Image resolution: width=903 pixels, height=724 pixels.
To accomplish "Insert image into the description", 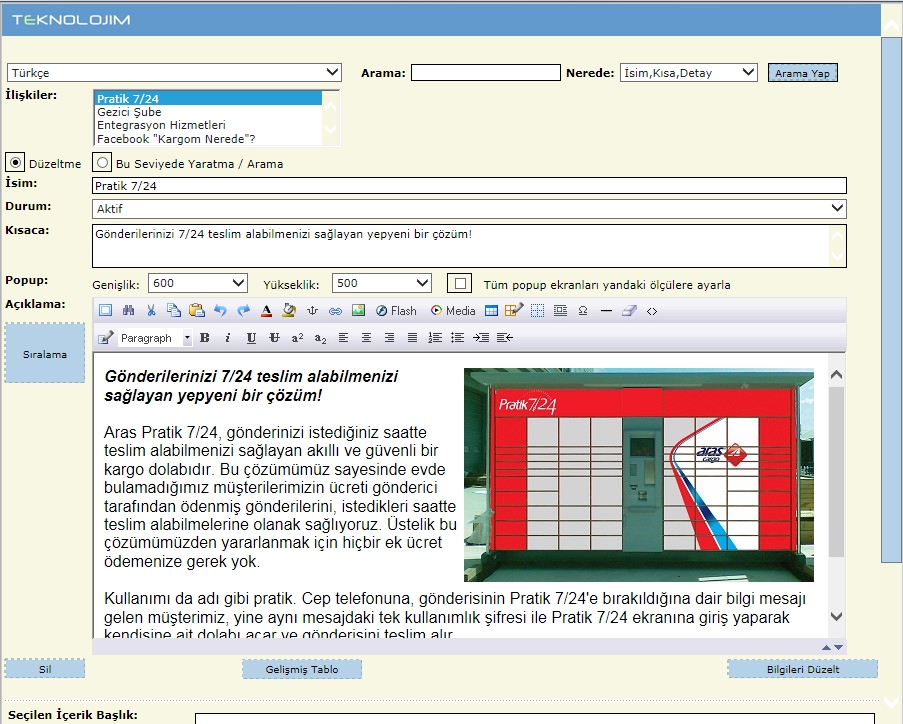I will click(x=358, y=311).
